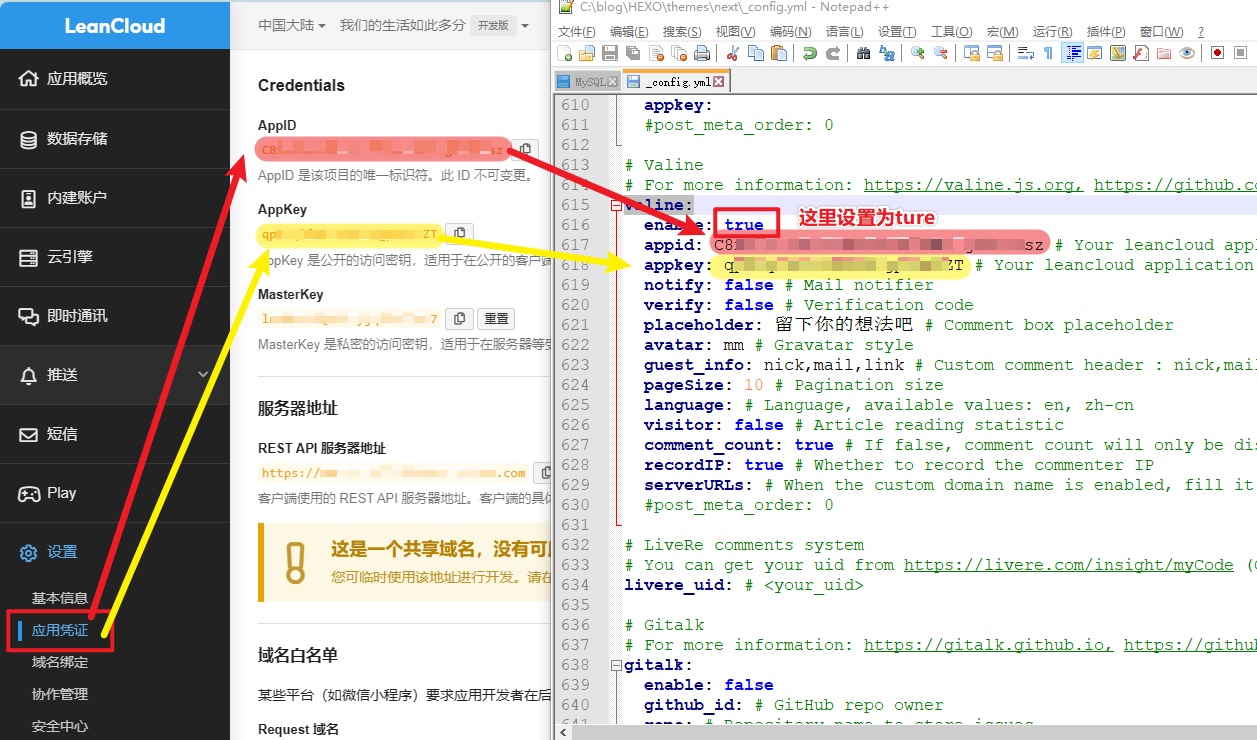Click Stop Recording macro icon
The height and width of the screenshot is (740, 1257).
1240,52
